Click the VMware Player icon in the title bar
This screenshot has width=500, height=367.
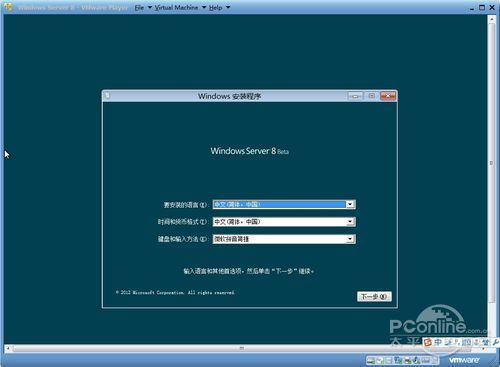[8, 7]
